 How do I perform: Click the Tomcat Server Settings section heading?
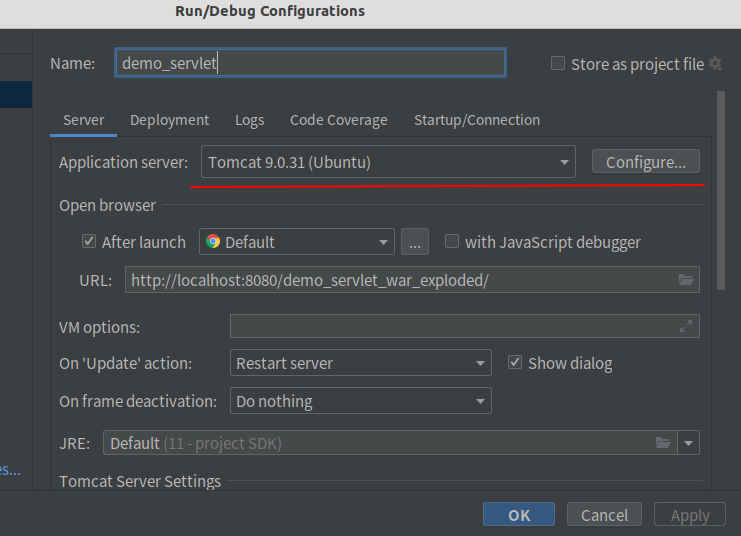pyautogui.click(x=140, y=481)
